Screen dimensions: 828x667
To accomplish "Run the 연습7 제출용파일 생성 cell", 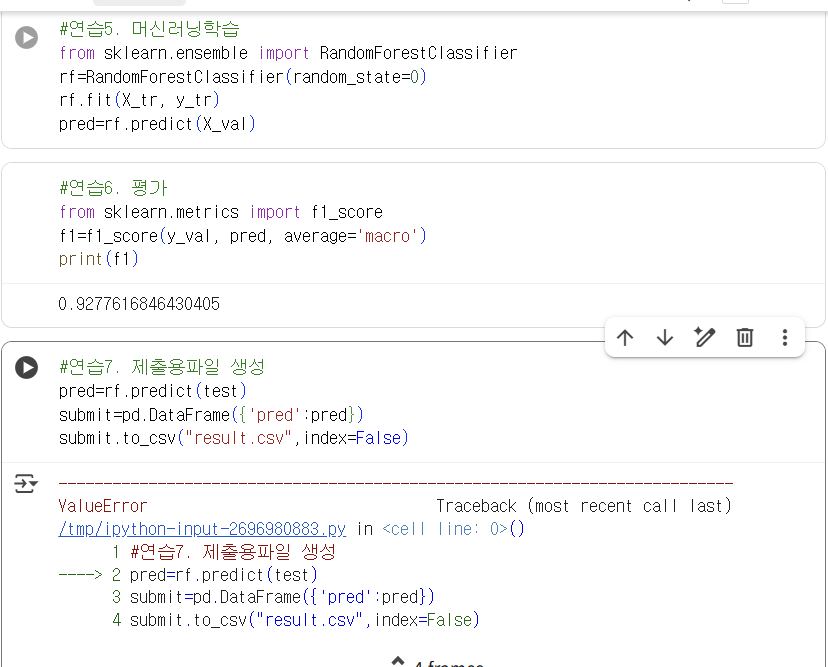I will (x=26, y=367).
